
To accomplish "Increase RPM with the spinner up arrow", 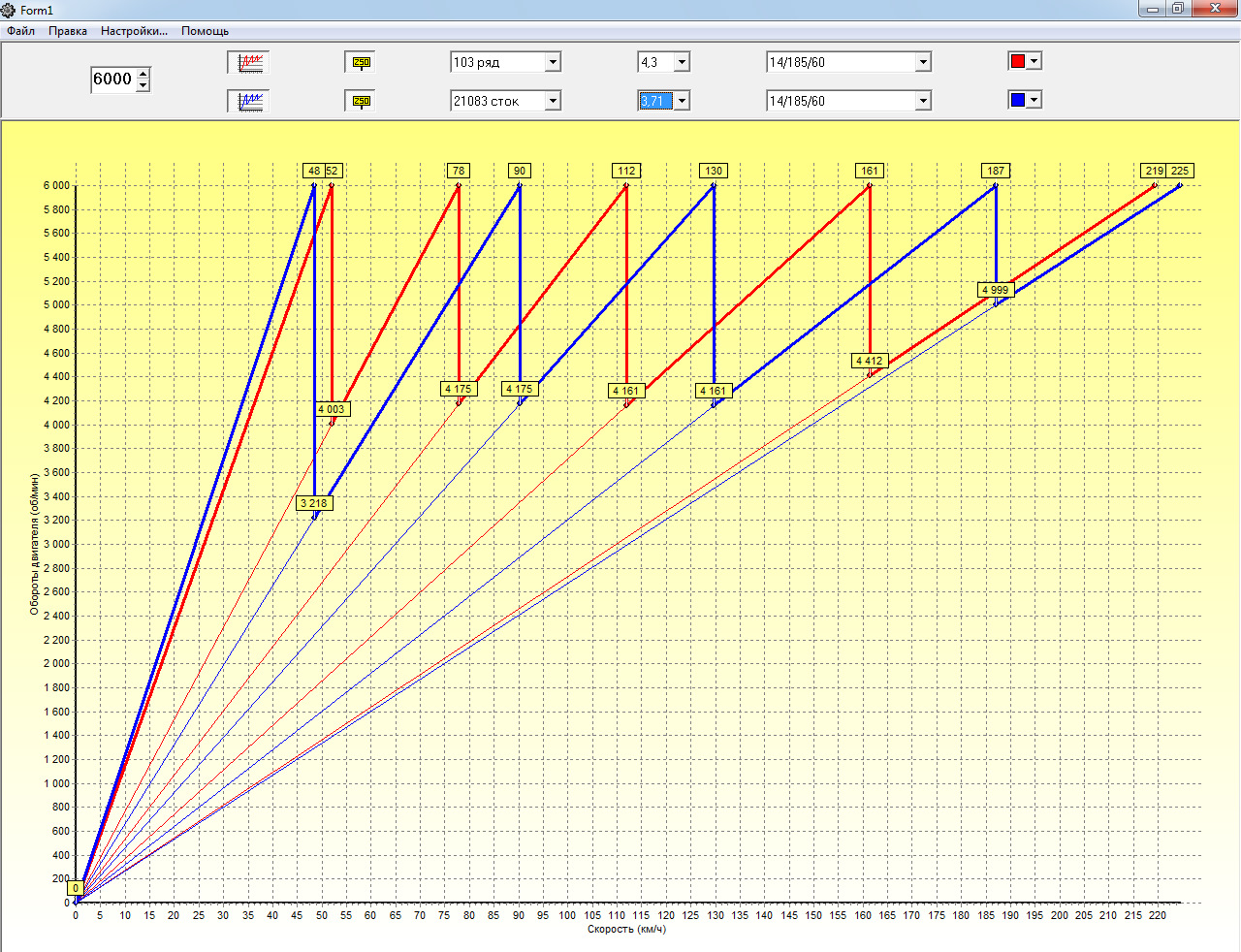I will pyautogui.click(x=143, y=74).
